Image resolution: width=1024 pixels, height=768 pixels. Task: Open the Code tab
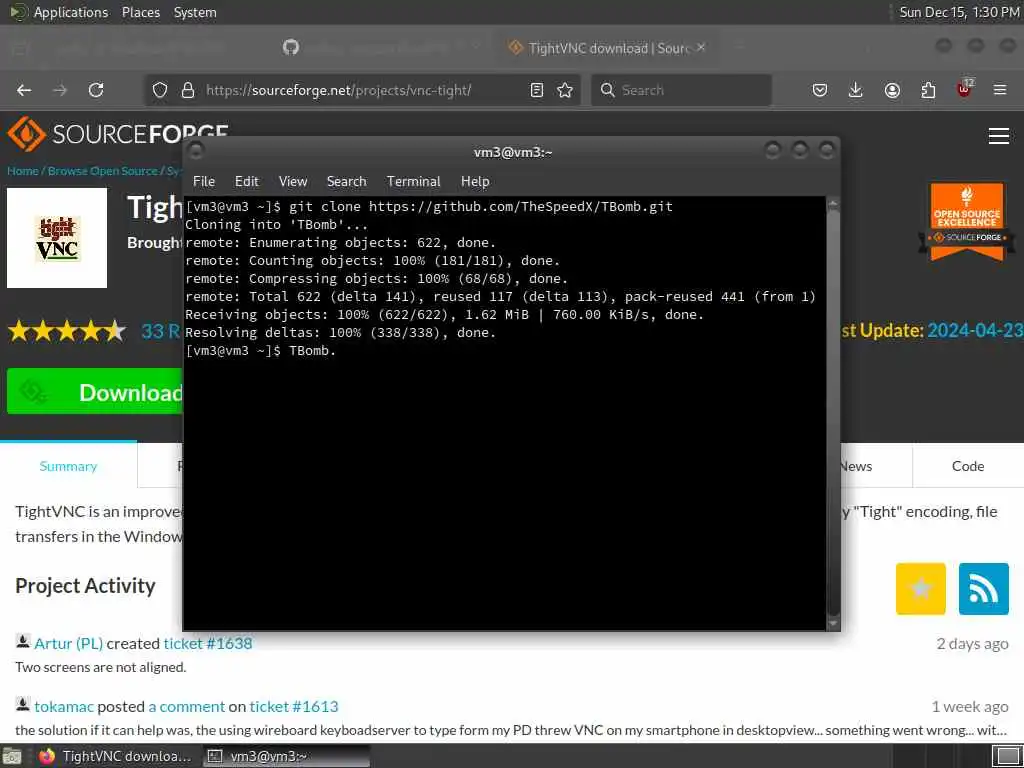pos(968,466)
